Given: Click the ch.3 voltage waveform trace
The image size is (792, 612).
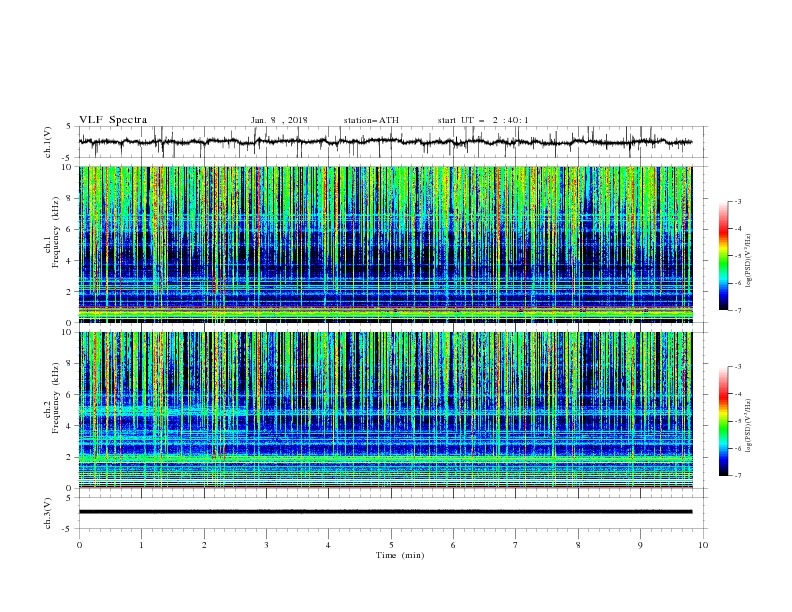Looking at the screenshot, I should [385, 512].
